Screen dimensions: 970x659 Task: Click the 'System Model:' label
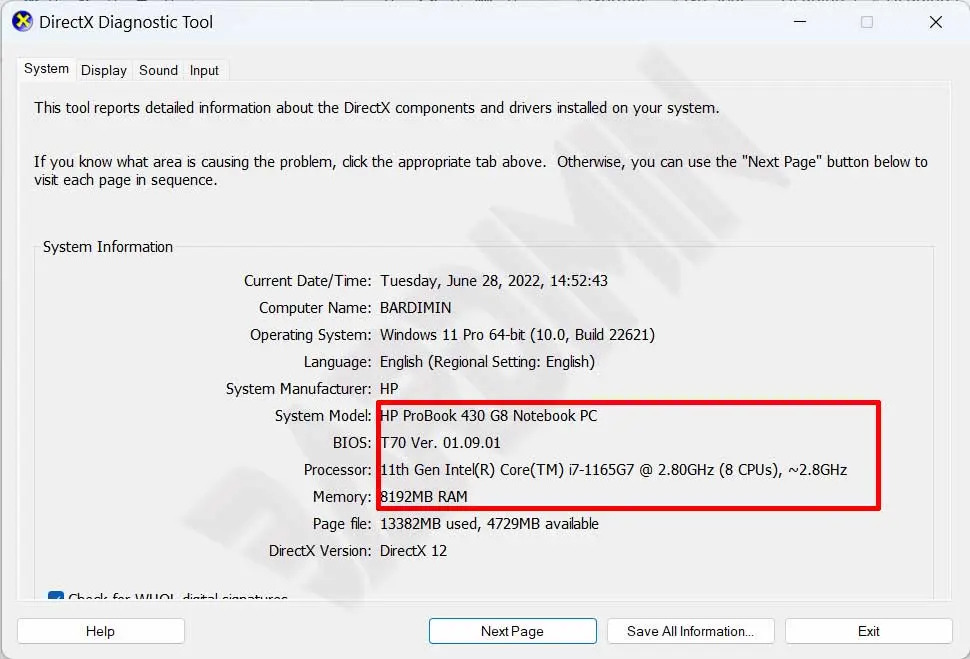323,416
